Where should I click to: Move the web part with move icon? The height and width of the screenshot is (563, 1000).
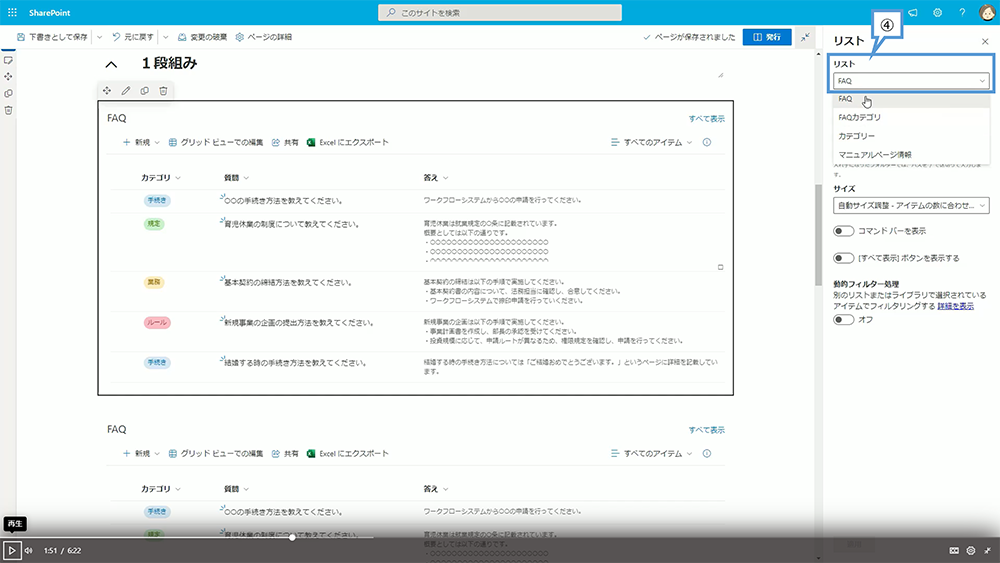coord(107,91)
